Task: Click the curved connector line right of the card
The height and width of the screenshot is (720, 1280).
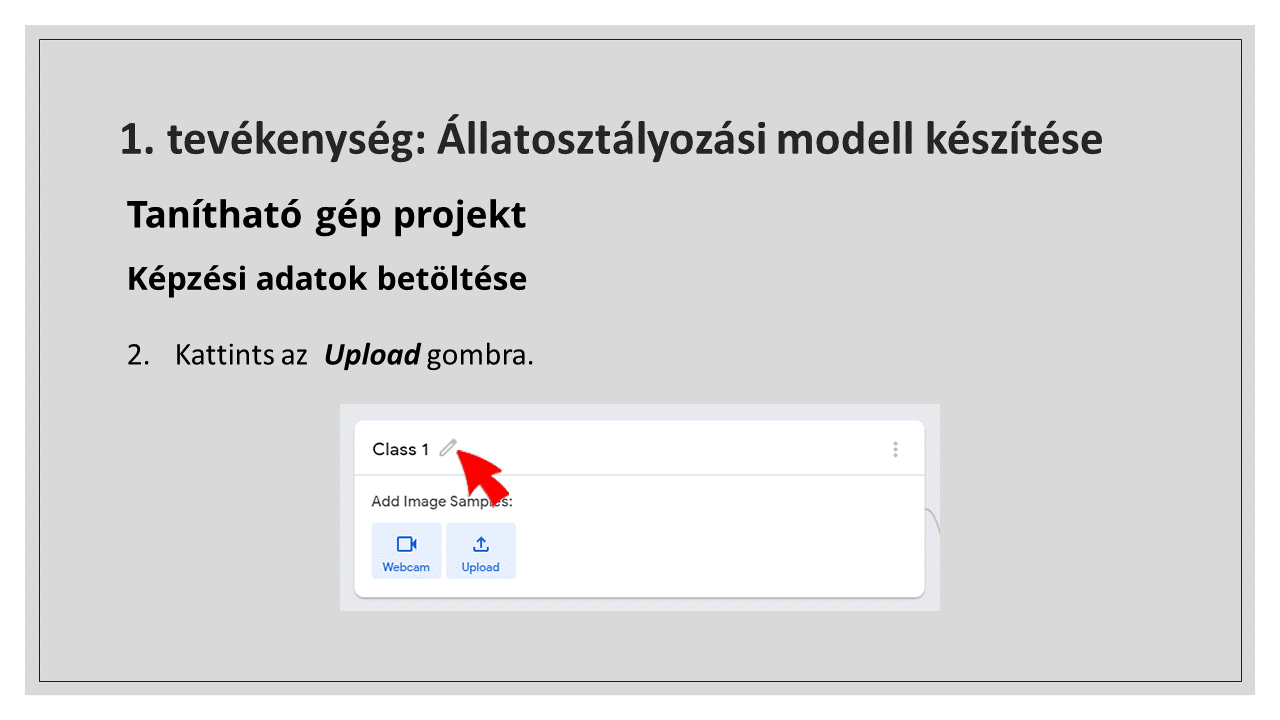Action: [933, 520]
